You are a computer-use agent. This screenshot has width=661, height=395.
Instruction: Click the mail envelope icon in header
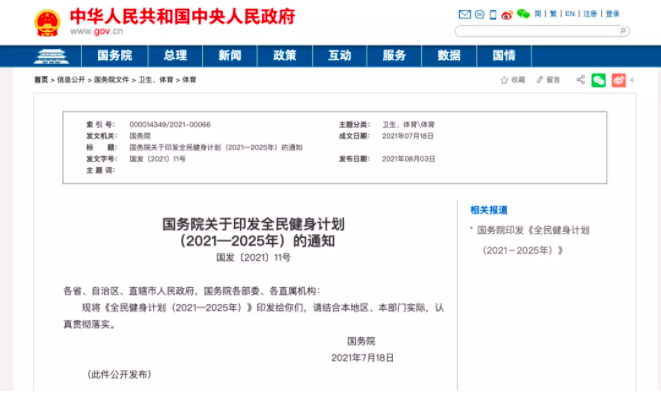465,14
